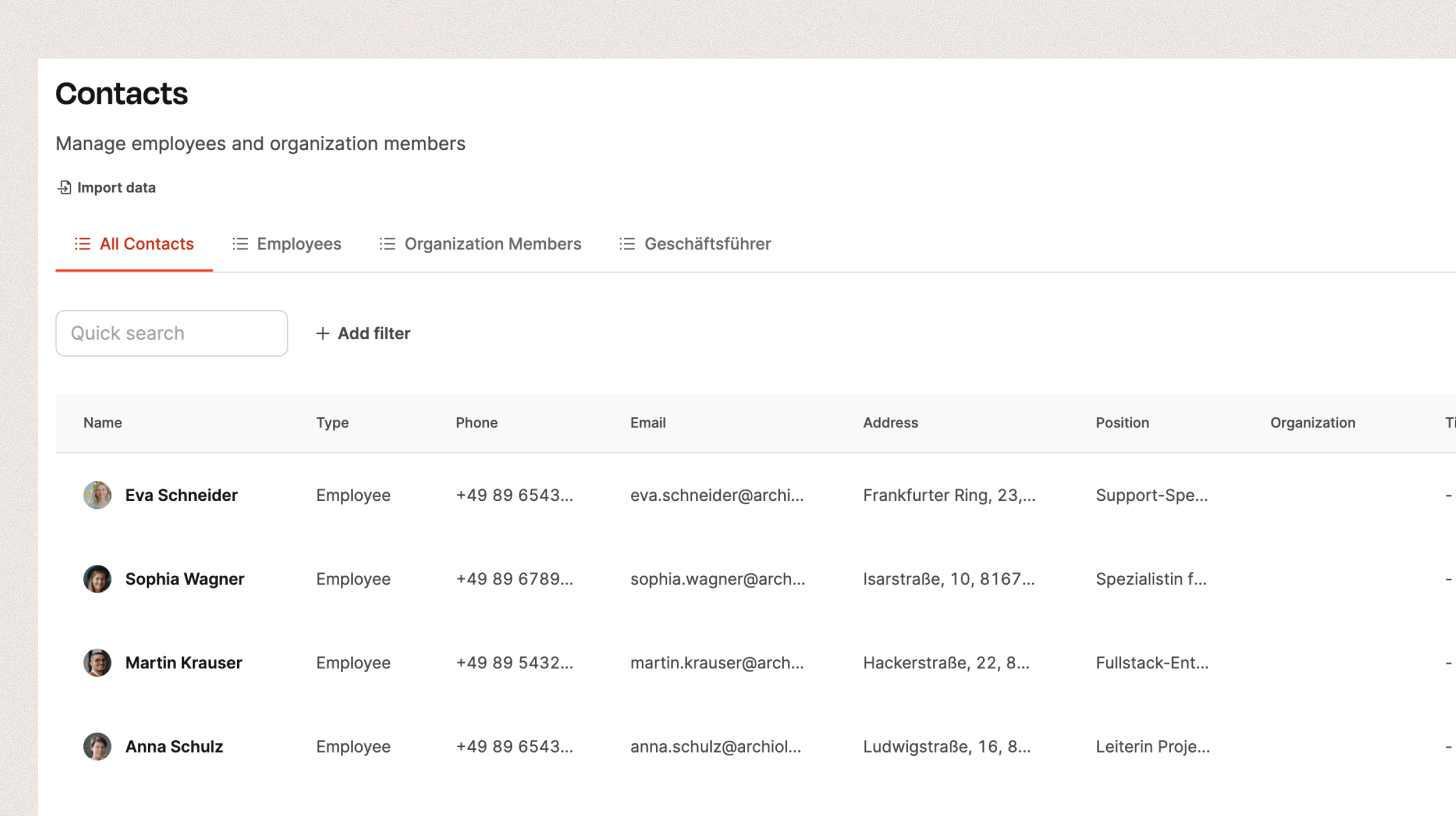
Task: Click position Support-Spe...
Action: tap(1152, 495)
